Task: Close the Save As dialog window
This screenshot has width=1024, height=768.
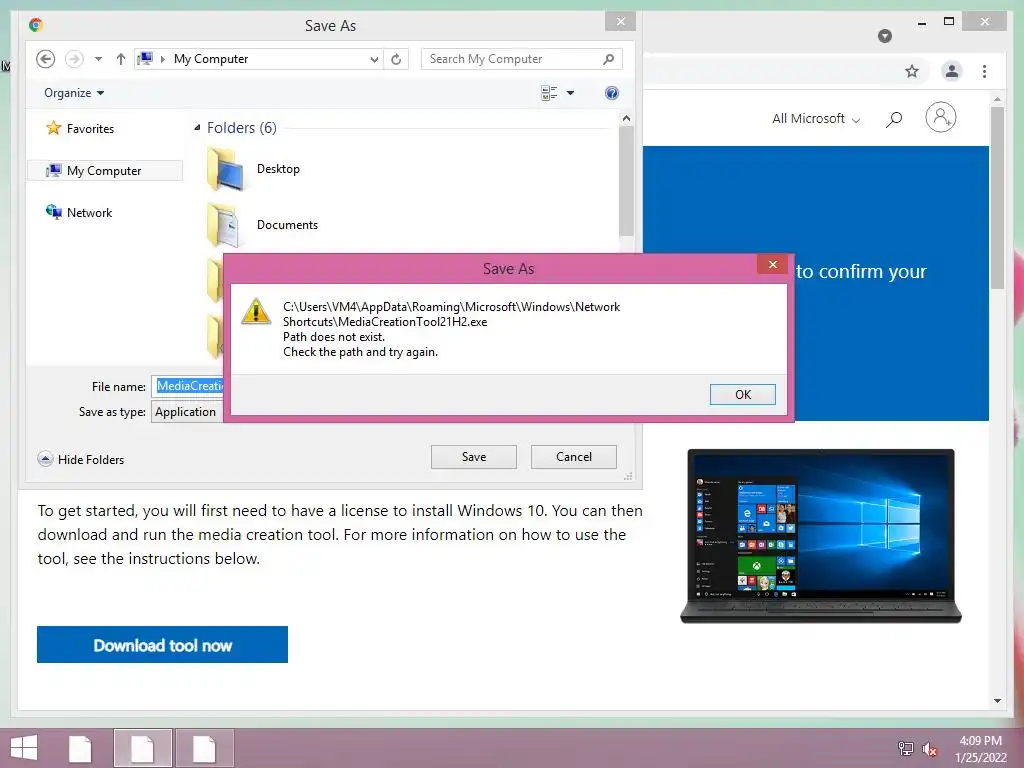Action: (620, 22)
